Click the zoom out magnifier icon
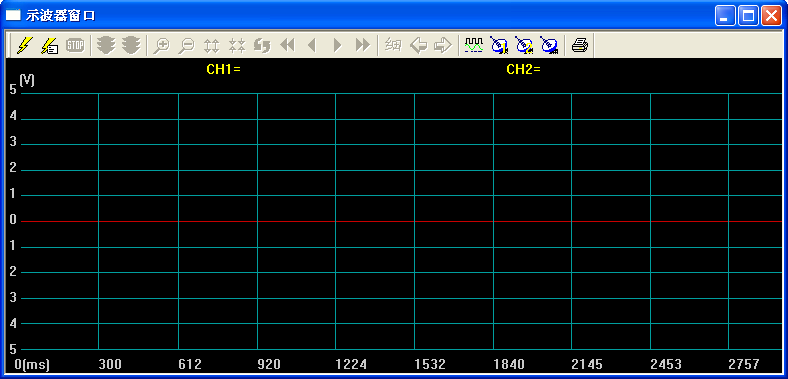 pos(186,46)
